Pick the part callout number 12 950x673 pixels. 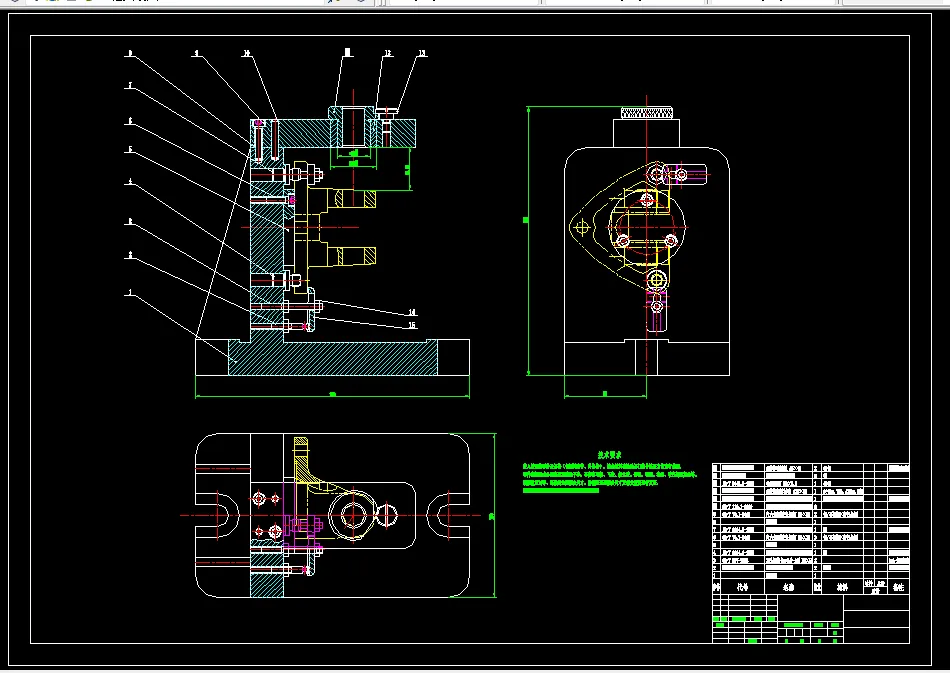point(388,53)
